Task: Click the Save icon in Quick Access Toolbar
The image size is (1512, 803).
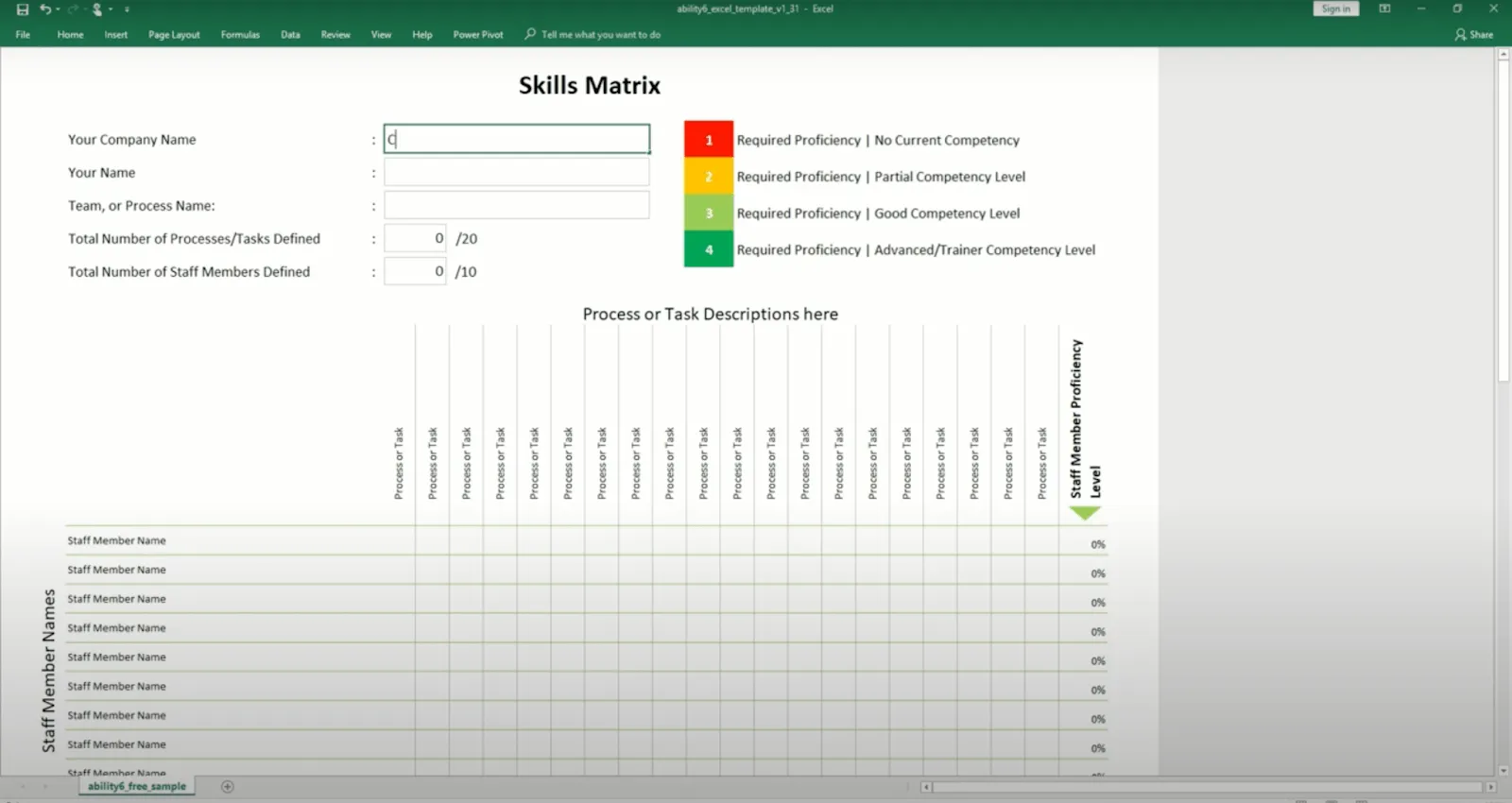Action: coord(23,9)
